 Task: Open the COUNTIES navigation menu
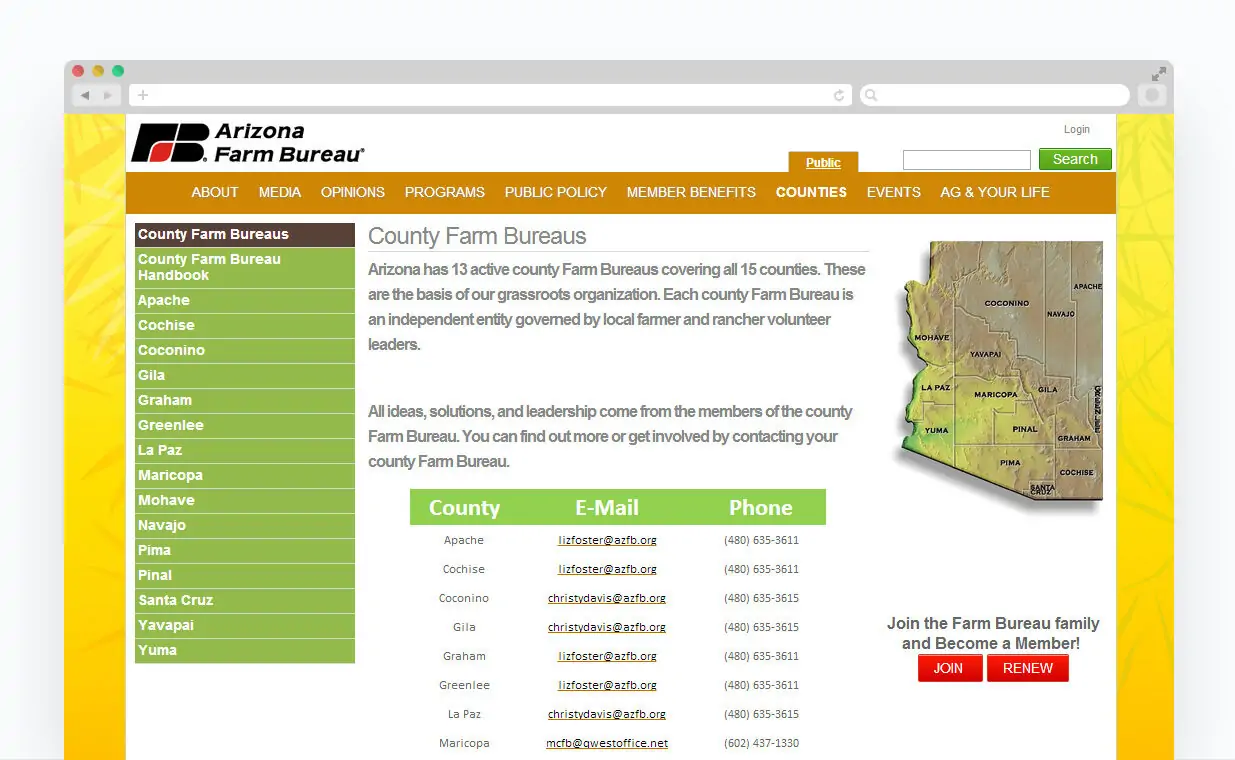(x=811, y=192)
